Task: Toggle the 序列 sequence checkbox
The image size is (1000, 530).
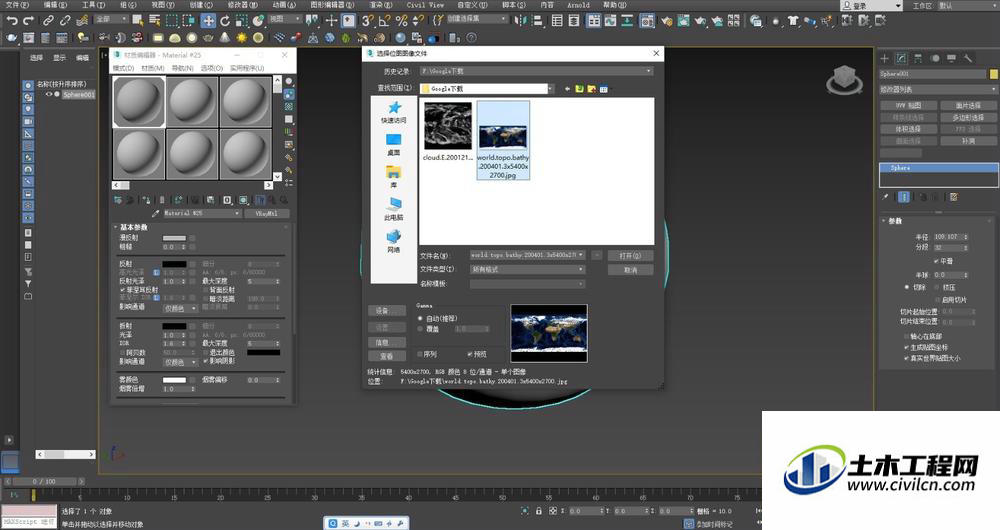Action: tap(420, 354)
